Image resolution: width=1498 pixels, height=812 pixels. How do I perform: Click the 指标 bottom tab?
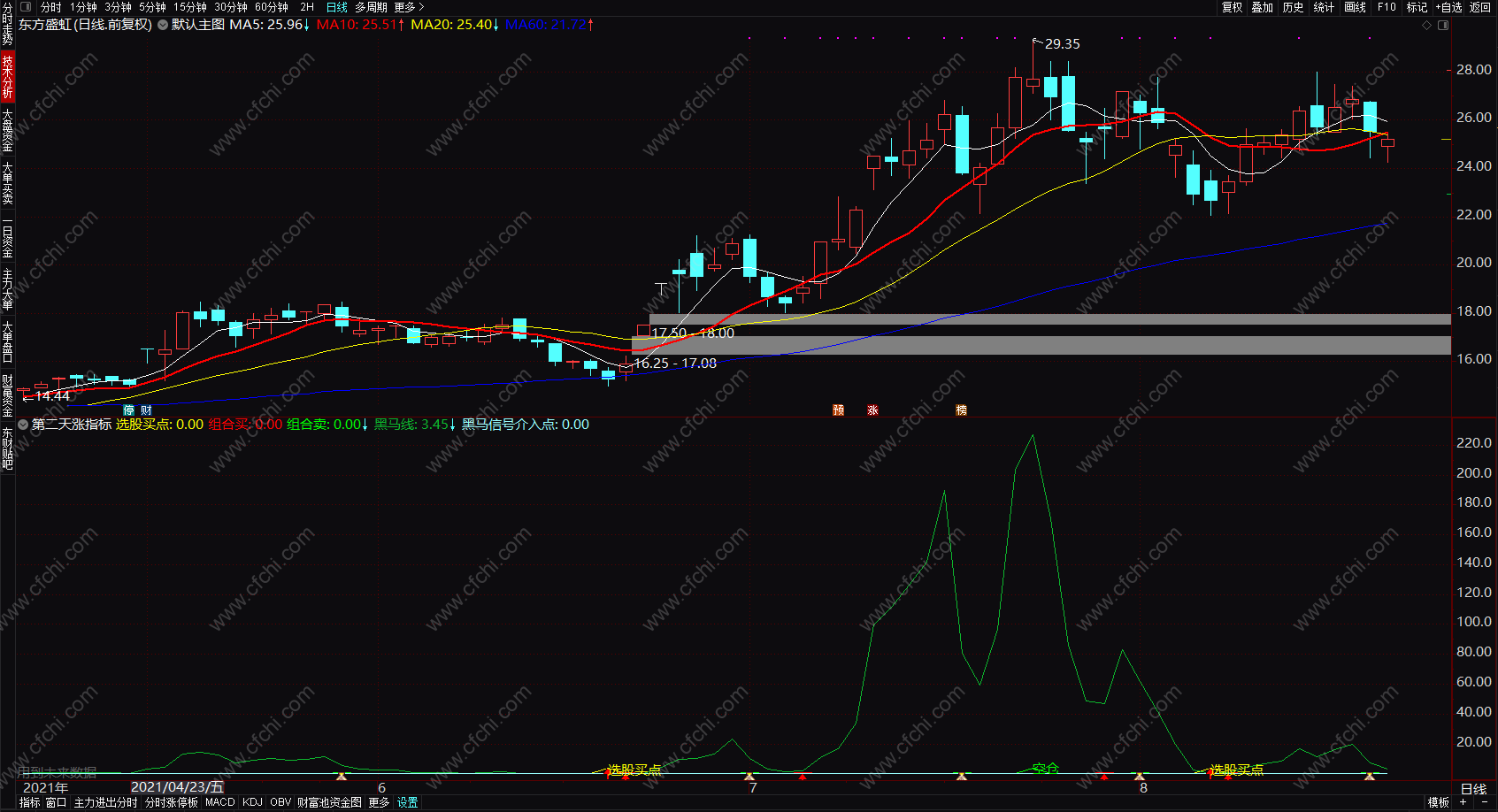pyautogui.click(x=29, y=802)
